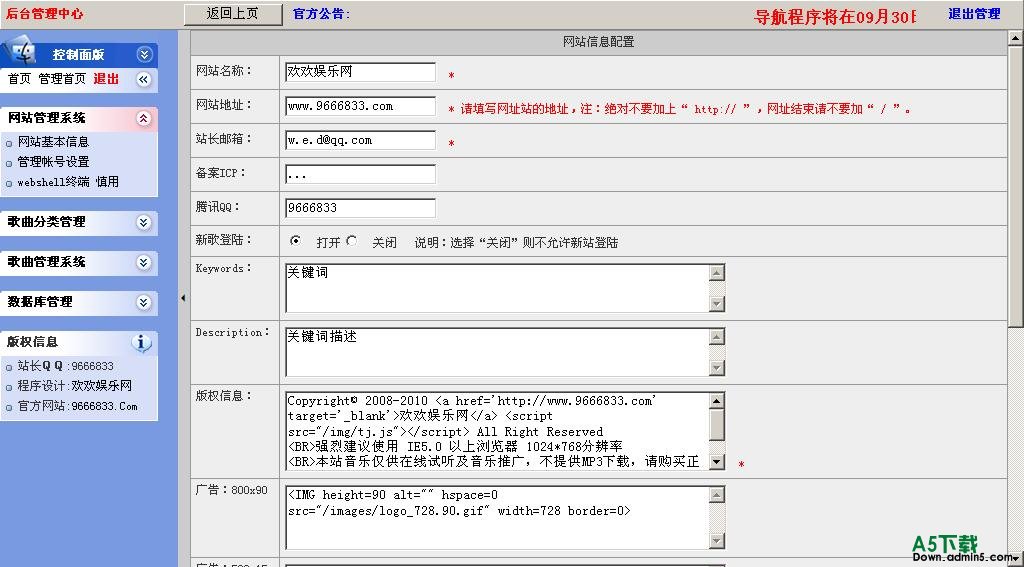Click the double-left arrow beside 退出

click(144, 80)
